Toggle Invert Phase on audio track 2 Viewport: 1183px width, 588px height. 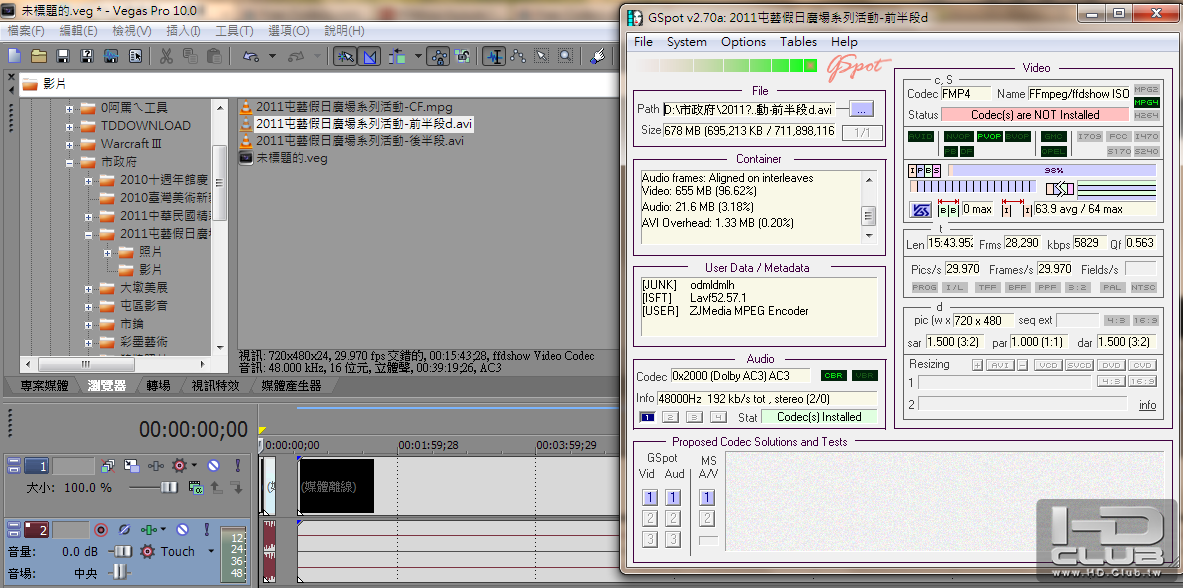125,530
